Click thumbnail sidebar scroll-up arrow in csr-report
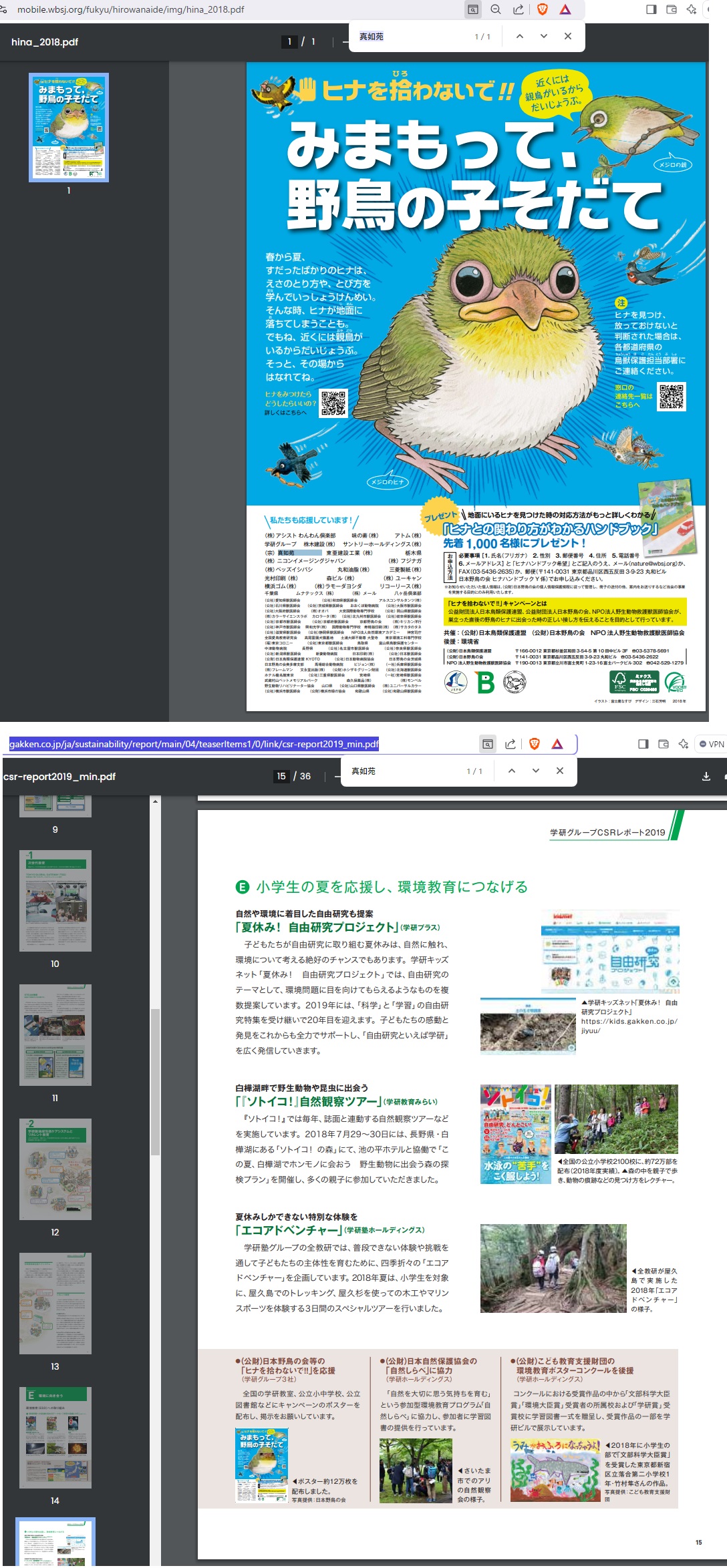The width and height of the screenshot is (727, 1568). click(x=155, y=801)
